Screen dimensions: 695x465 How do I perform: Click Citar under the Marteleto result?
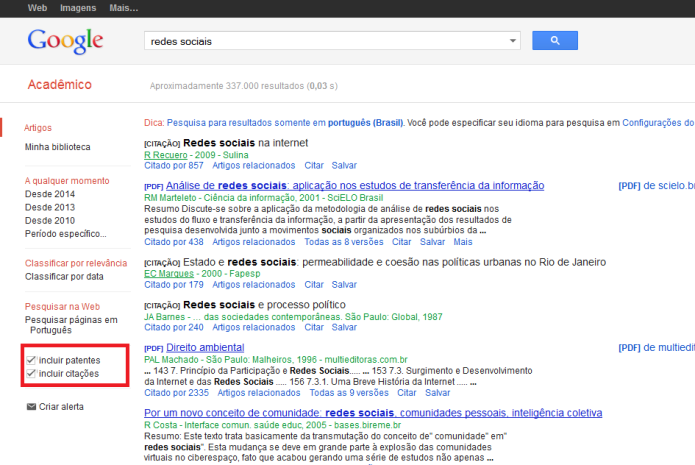click(401, 242)
